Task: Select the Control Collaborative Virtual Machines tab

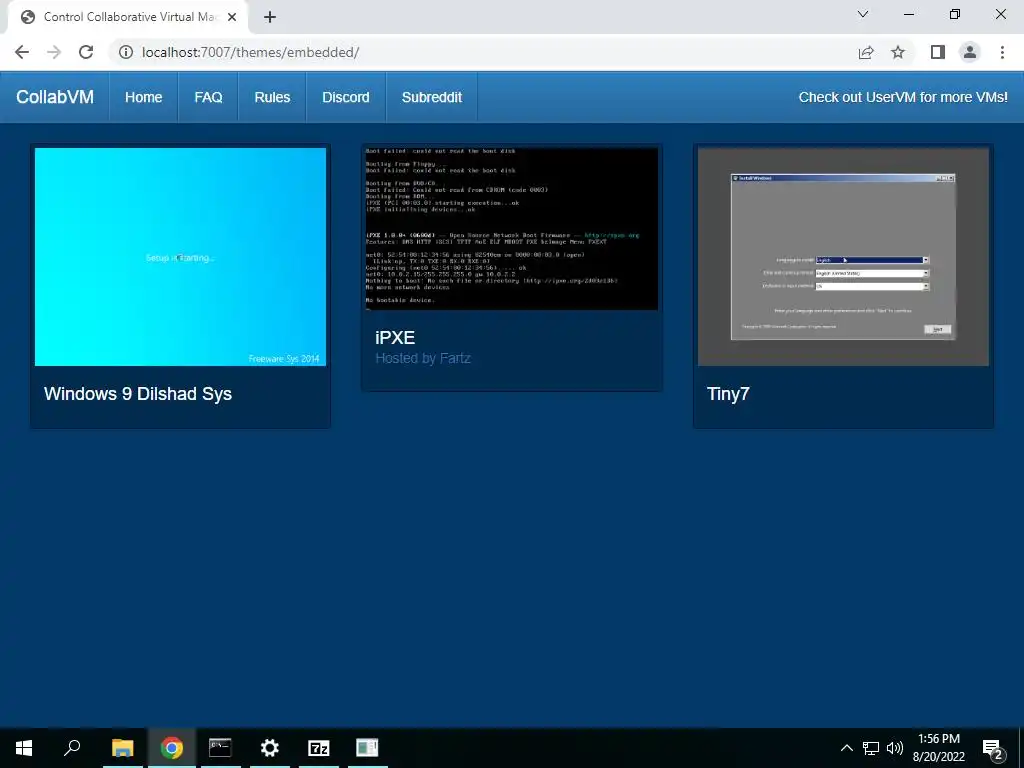Action: click(129, 17)
